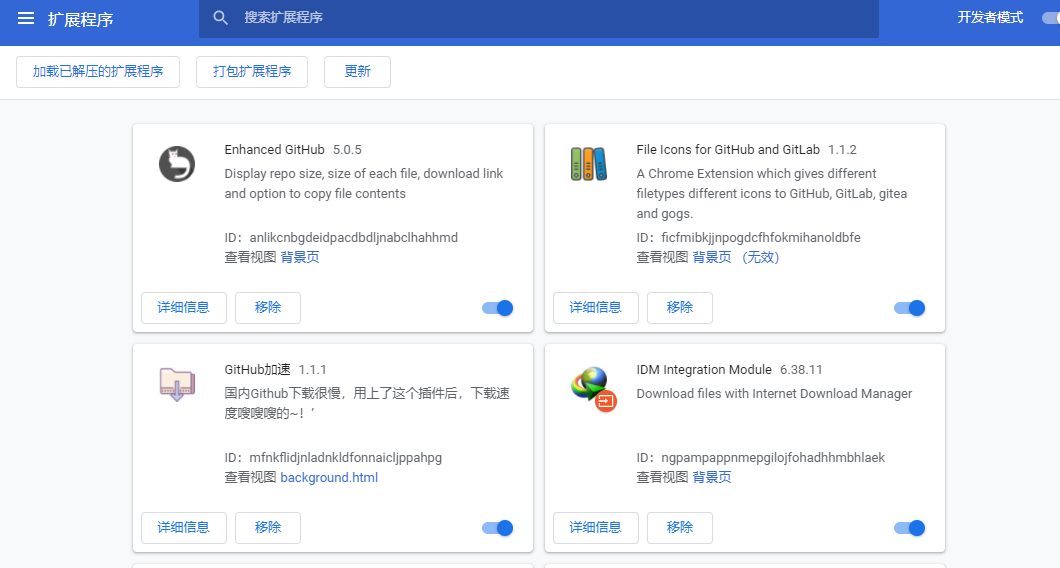
Task: Click Download files with Internet Download Manager text
Action: 774,394
